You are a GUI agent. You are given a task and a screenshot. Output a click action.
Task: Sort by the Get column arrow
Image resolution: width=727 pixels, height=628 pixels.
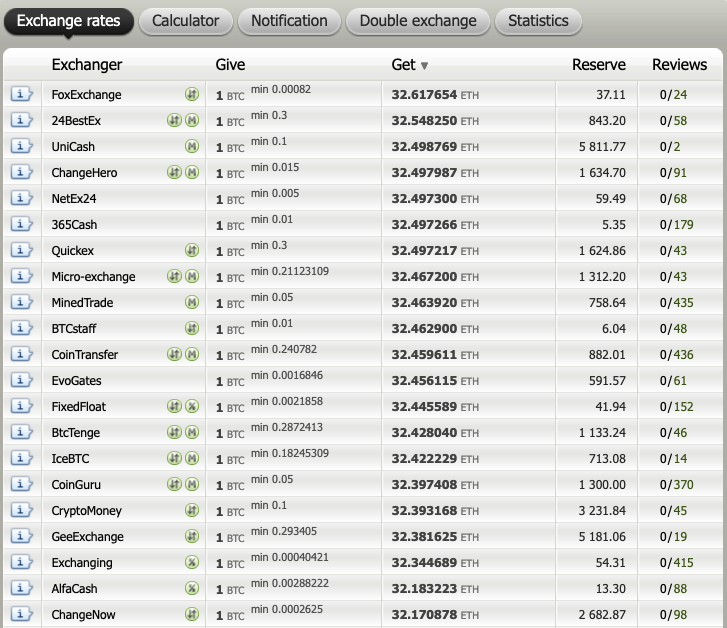424,66
